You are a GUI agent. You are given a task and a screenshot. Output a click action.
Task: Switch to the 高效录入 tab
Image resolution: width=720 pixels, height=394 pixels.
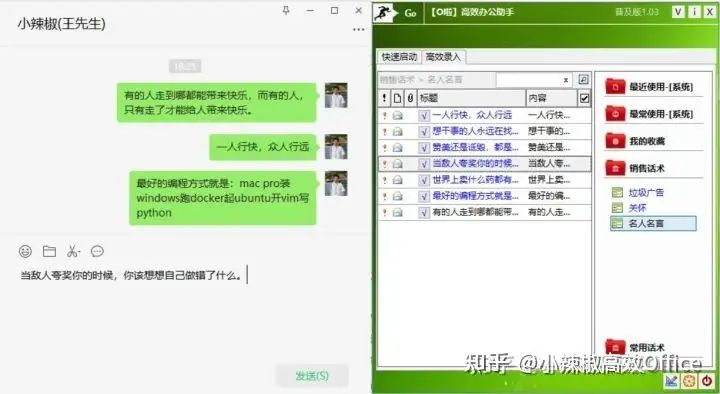pos(443,57)
